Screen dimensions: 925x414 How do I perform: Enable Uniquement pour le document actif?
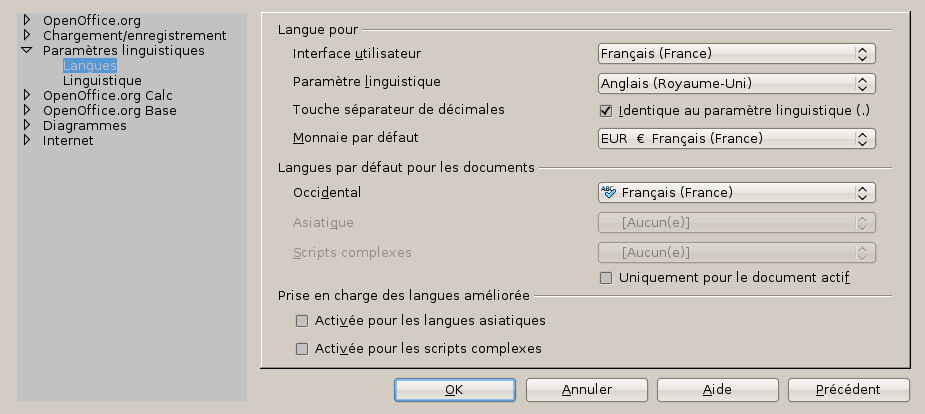605,277
